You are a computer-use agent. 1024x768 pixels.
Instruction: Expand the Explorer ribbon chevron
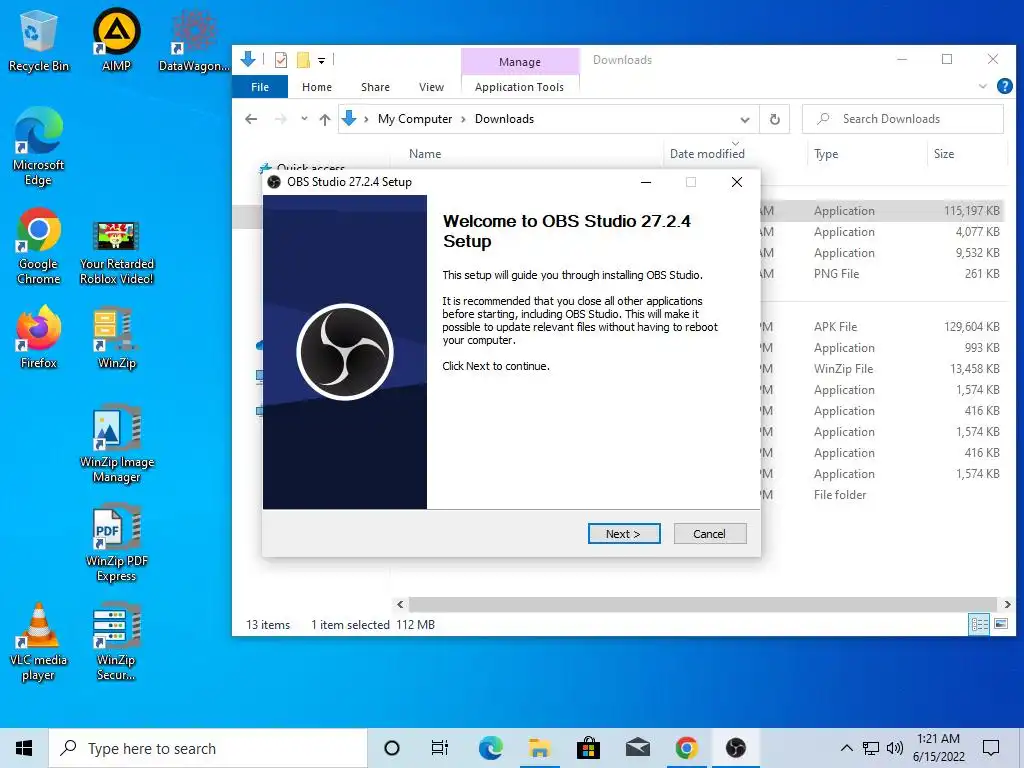point(982,86)
